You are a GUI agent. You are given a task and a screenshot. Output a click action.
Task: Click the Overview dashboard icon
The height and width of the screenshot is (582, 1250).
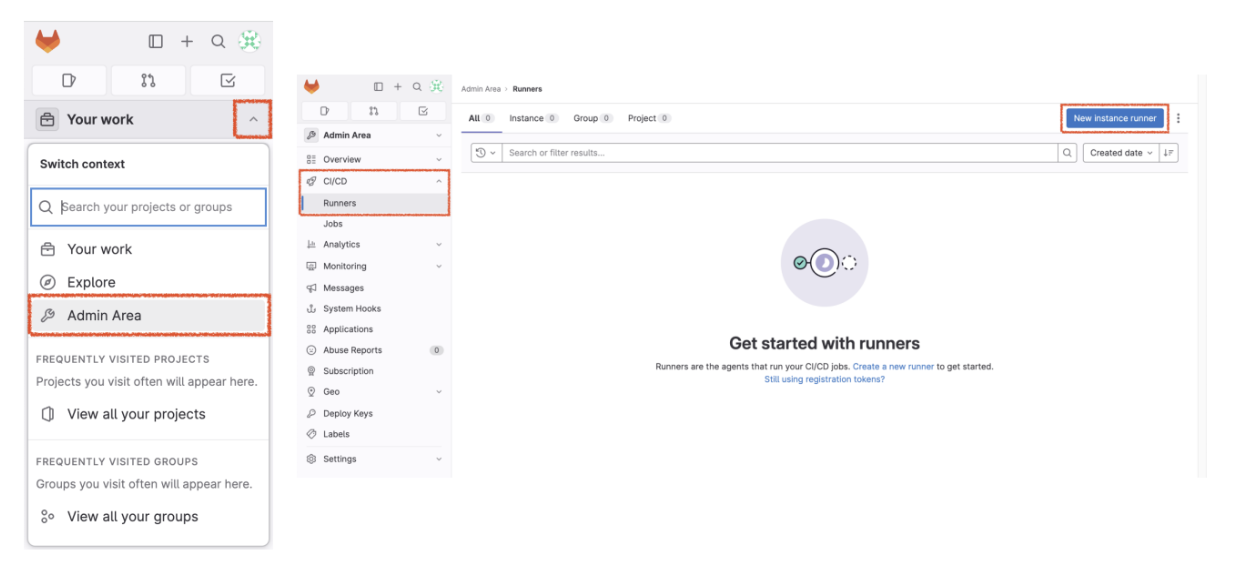coord(312,159)
